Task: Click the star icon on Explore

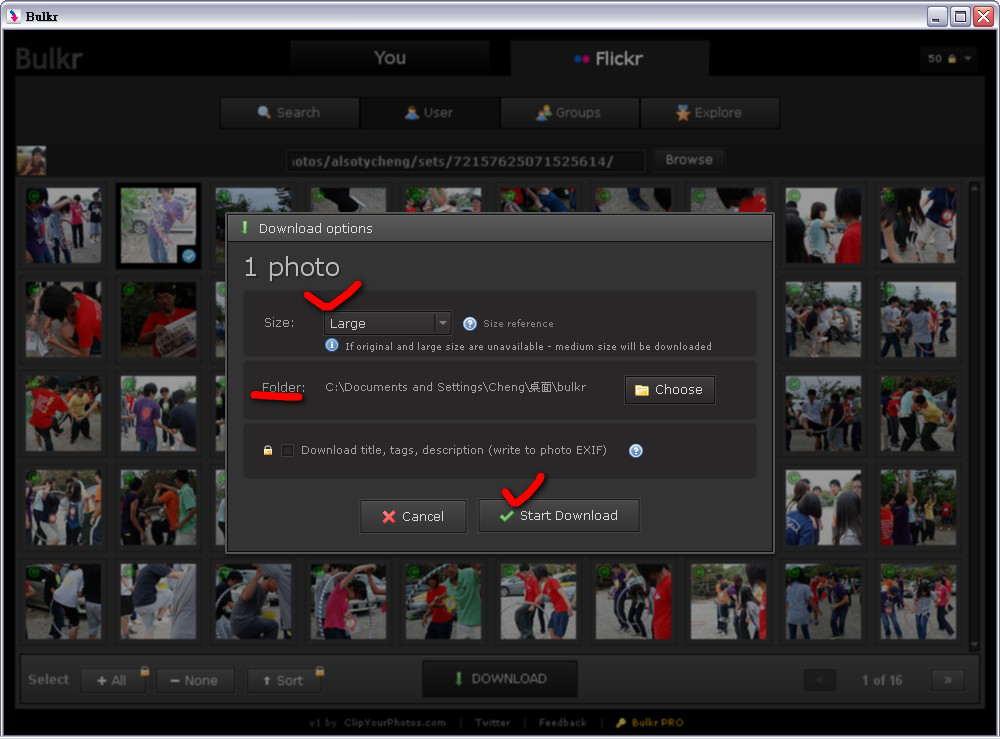Action: tap(683, 113)
